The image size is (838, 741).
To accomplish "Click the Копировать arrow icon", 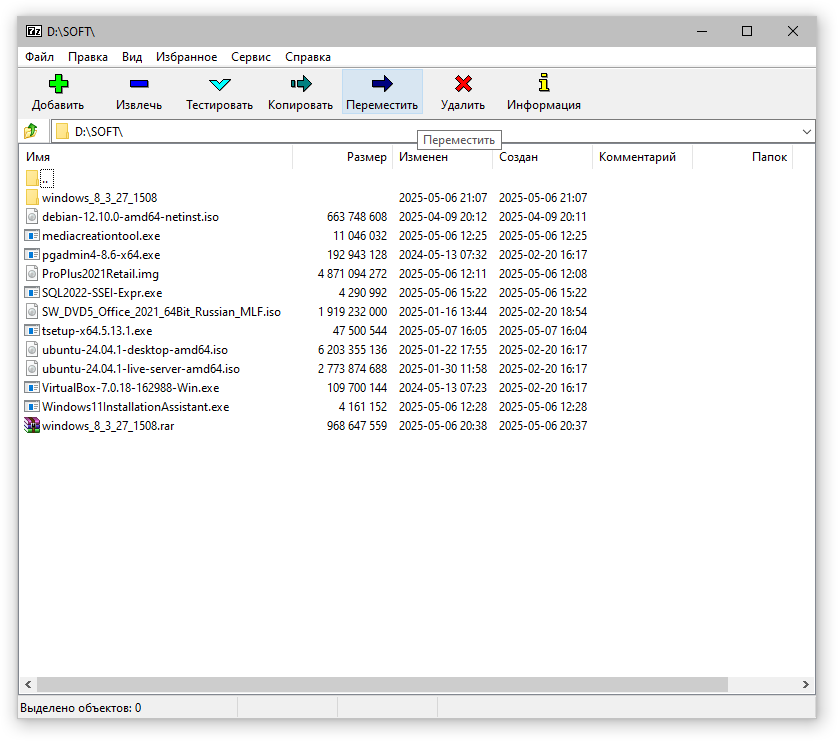I will tap(301, 84).
